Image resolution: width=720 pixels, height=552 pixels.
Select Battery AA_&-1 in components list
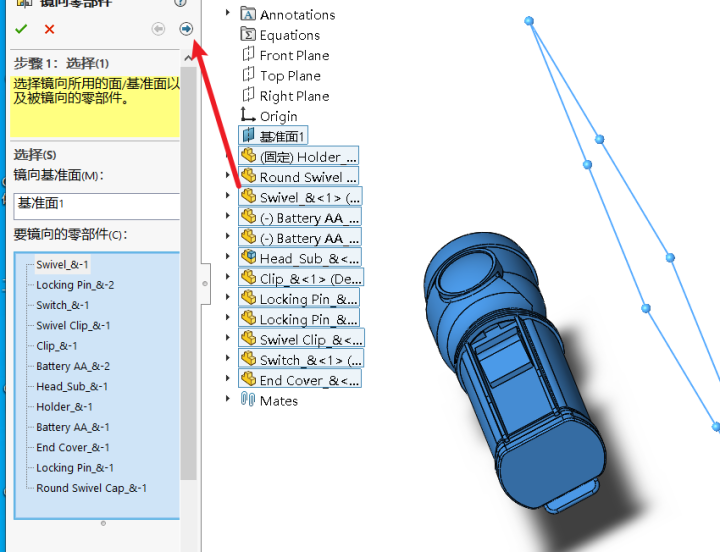point(73,427)
